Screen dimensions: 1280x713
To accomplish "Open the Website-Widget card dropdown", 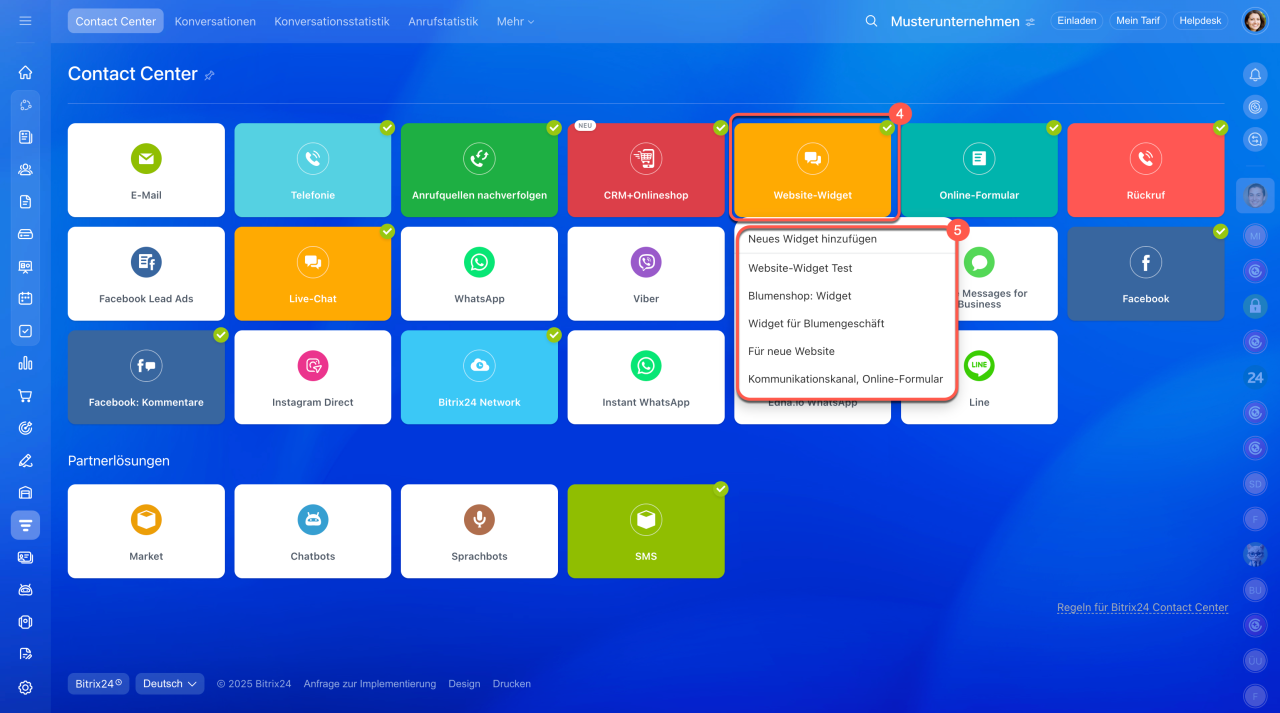I will tap(813, 170).
